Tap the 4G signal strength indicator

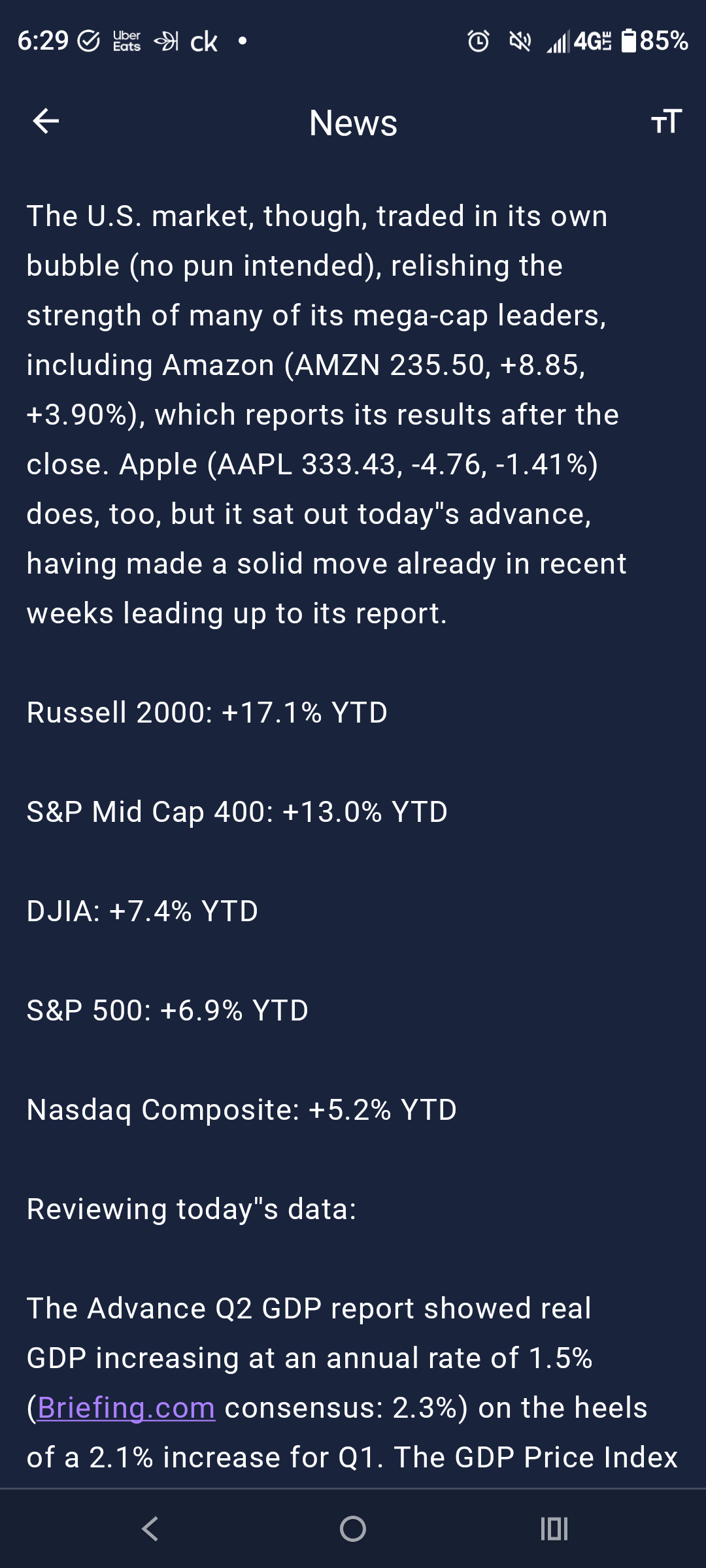coord(579,41)
